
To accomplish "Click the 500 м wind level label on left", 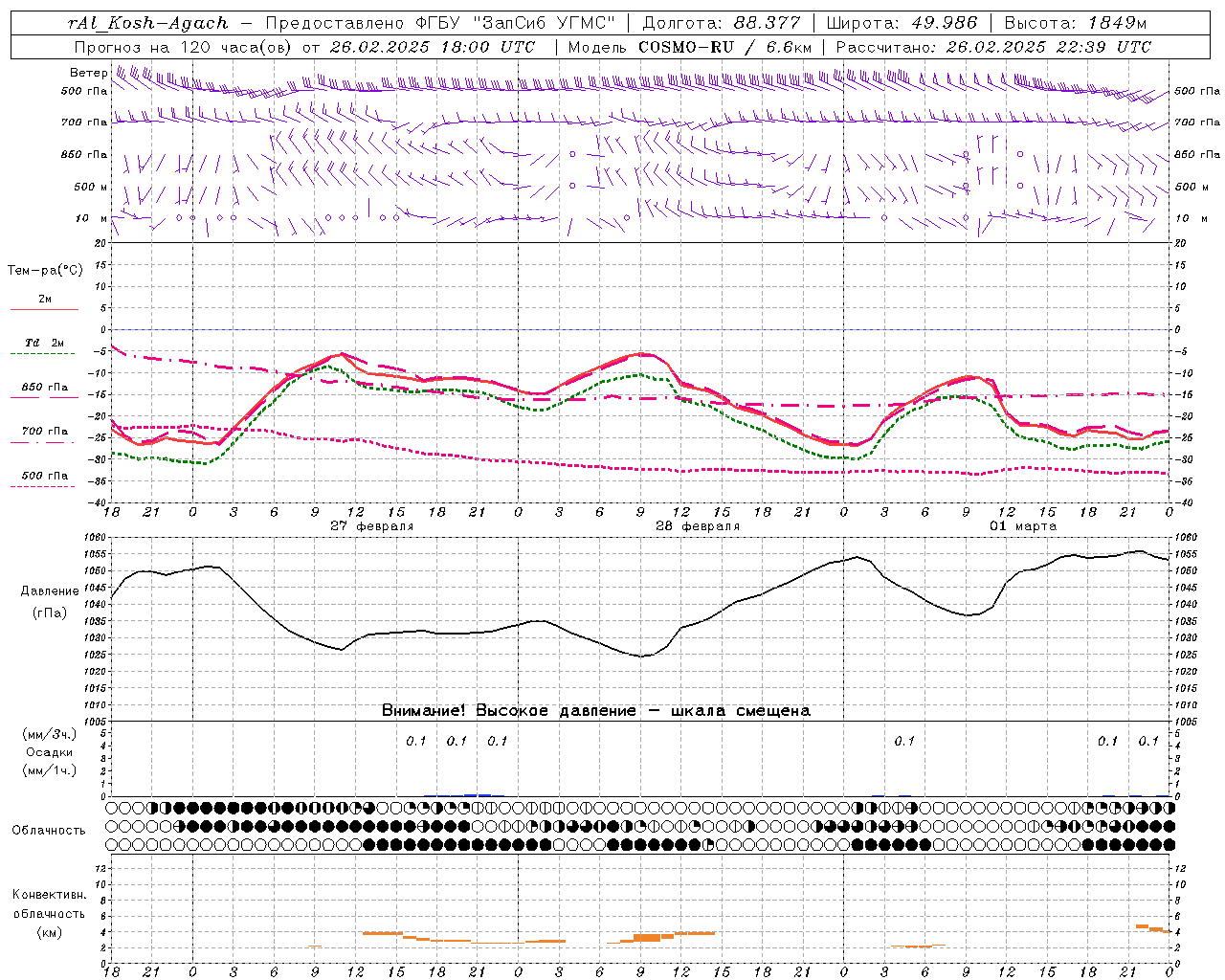I will point(92,187).
